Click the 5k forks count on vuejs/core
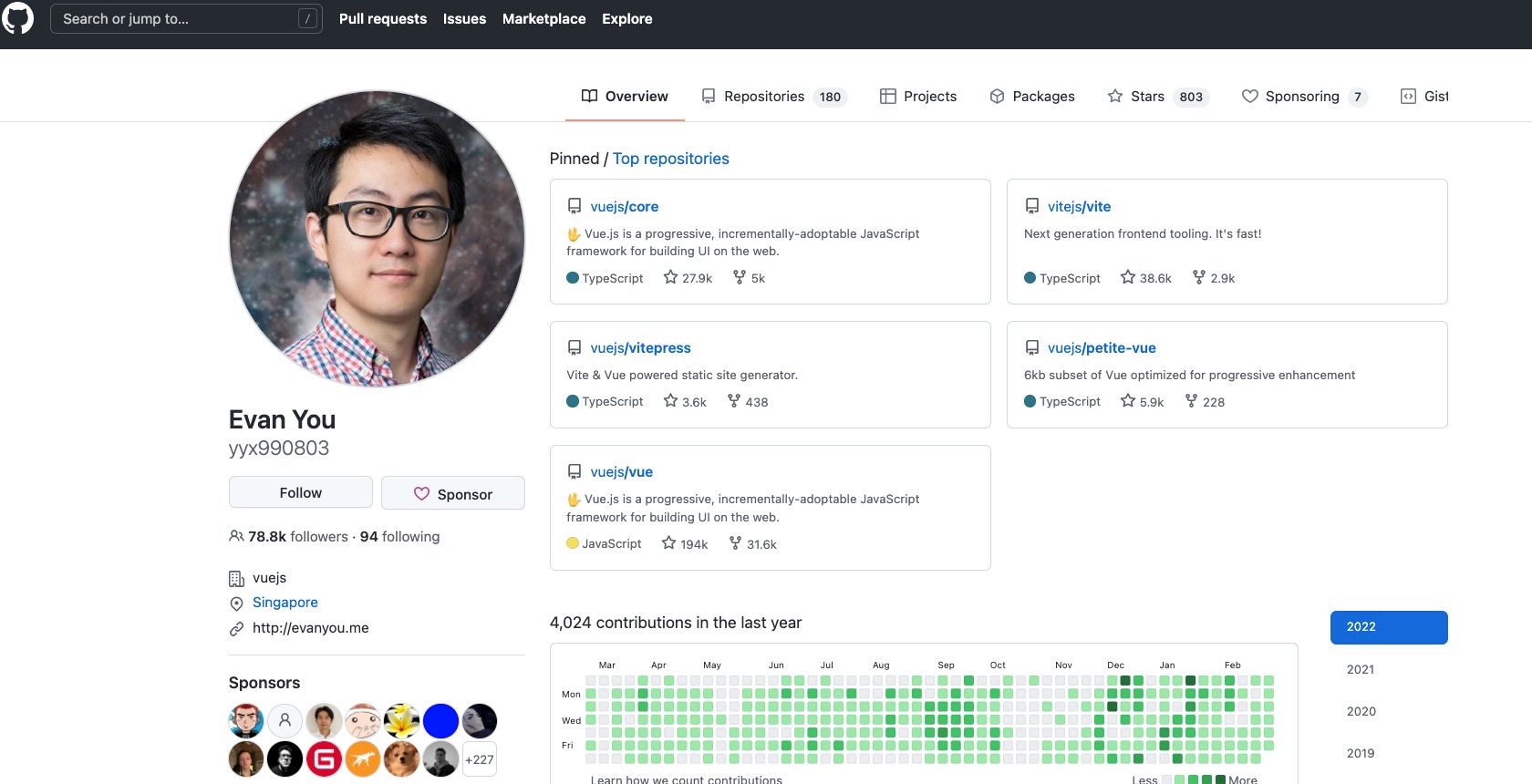The image size is (1532, 784). point(749,278)
